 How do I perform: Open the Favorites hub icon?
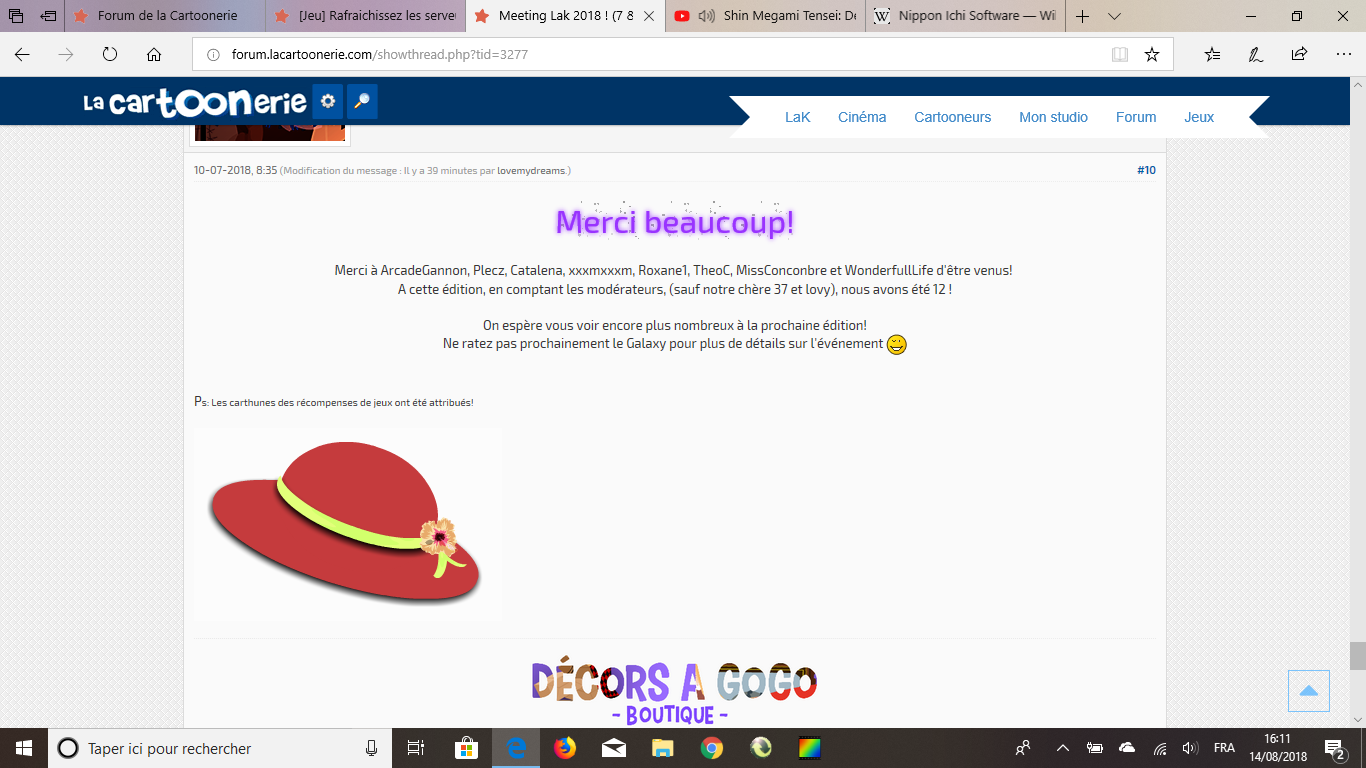click(1213, 55)
